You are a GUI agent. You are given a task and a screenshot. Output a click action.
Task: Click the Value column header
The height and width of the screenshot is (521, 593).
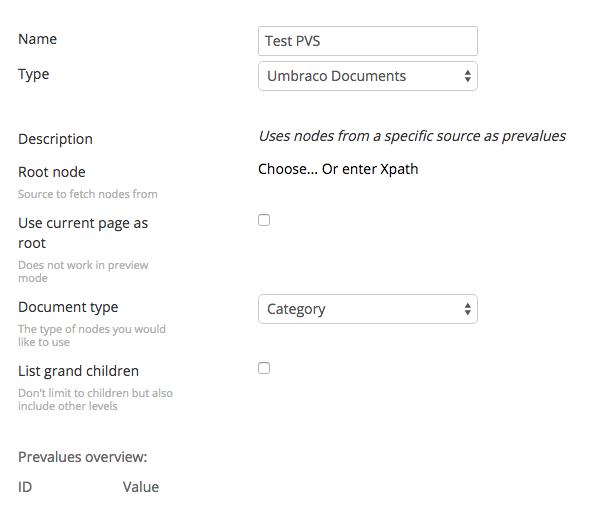pyautogui.click(x=141, y=487)
